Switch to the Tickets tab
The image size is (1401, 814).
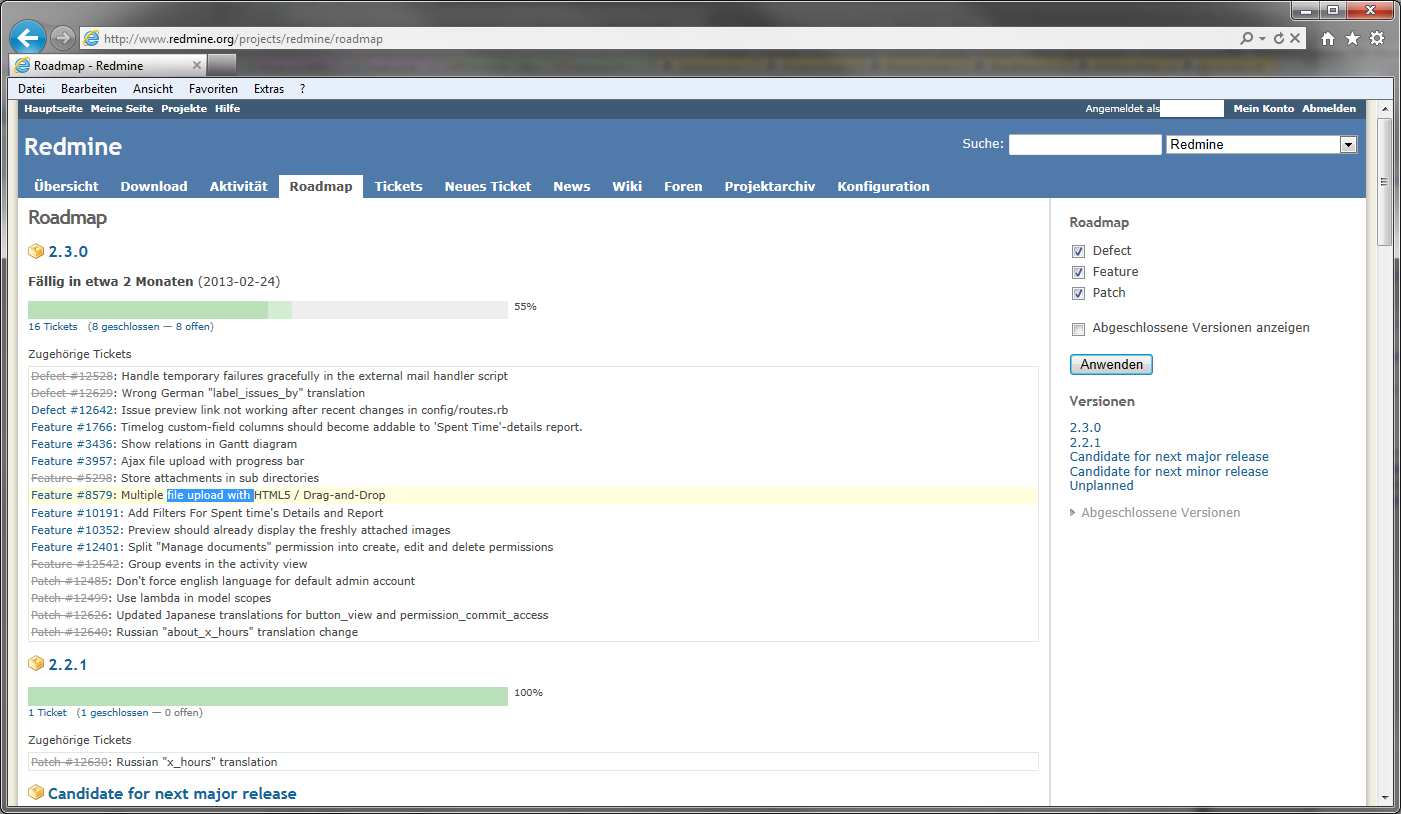399,186
